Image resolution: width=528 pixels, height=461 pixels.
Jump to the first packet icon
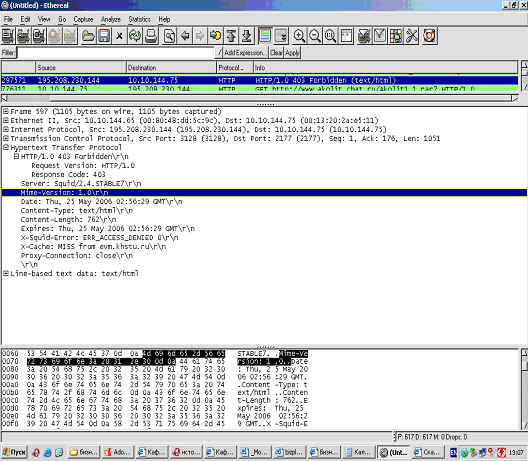click(x=231, y=36)
